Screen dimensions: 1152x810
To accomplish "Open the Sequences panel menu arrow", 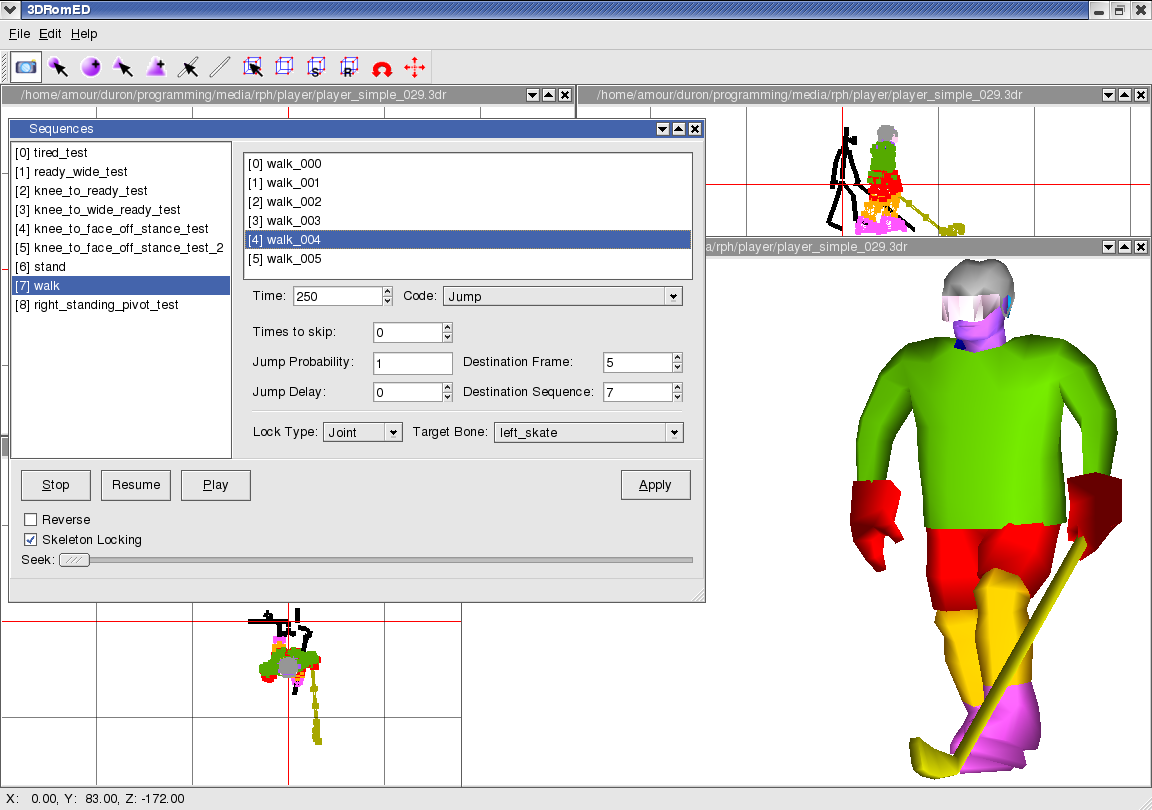I will 663,129.
